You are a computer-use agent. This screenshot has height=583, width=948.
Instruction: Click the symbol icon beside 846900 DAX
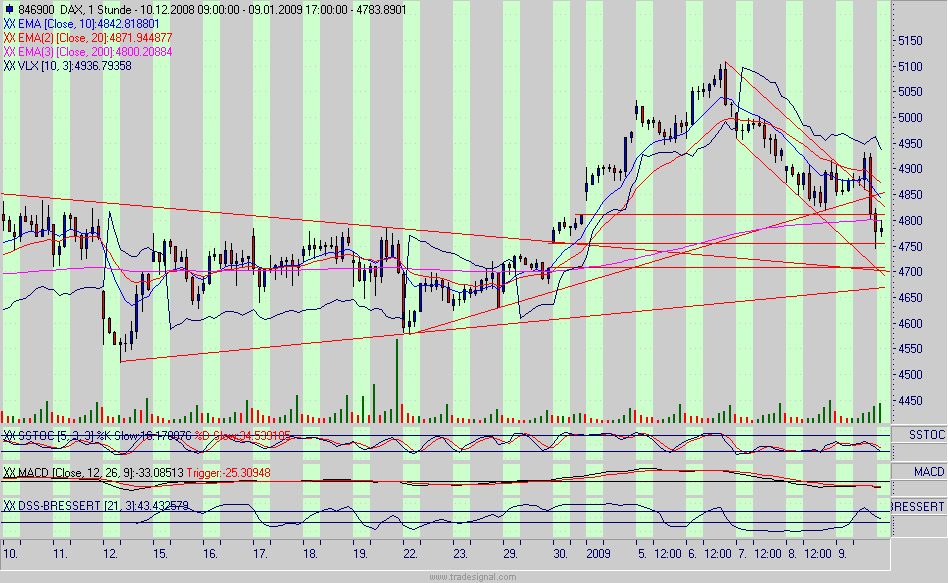(11, 7)
